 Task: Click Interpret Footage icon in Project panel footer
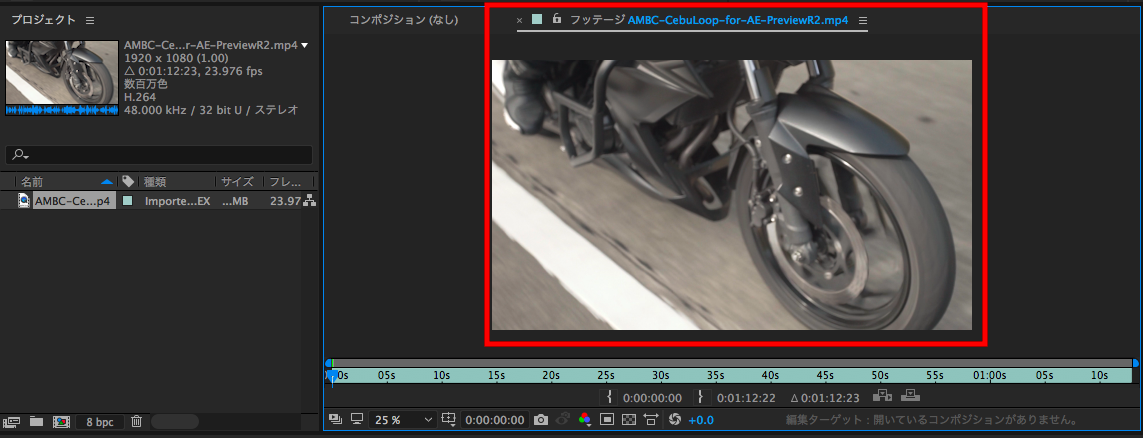click(x=10, y=421)
